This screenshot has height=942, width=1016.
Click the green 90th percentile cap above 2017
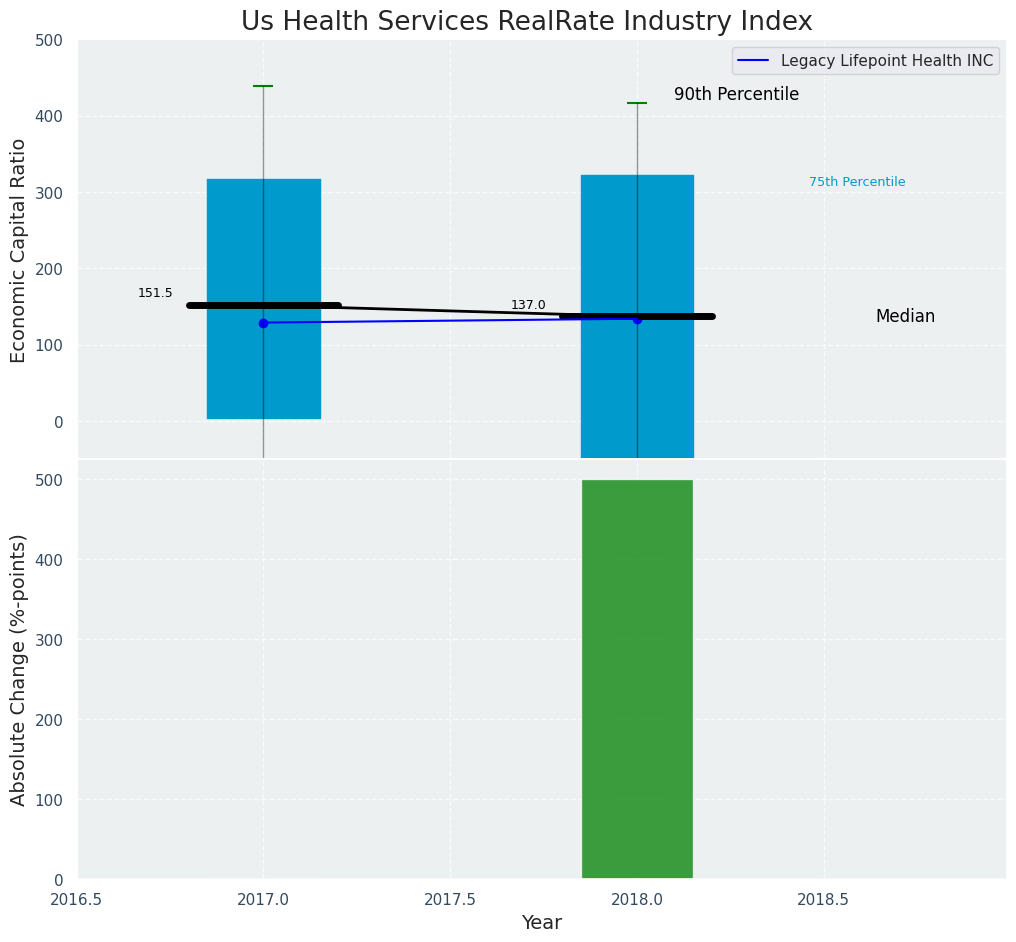(x=263, y=87)
